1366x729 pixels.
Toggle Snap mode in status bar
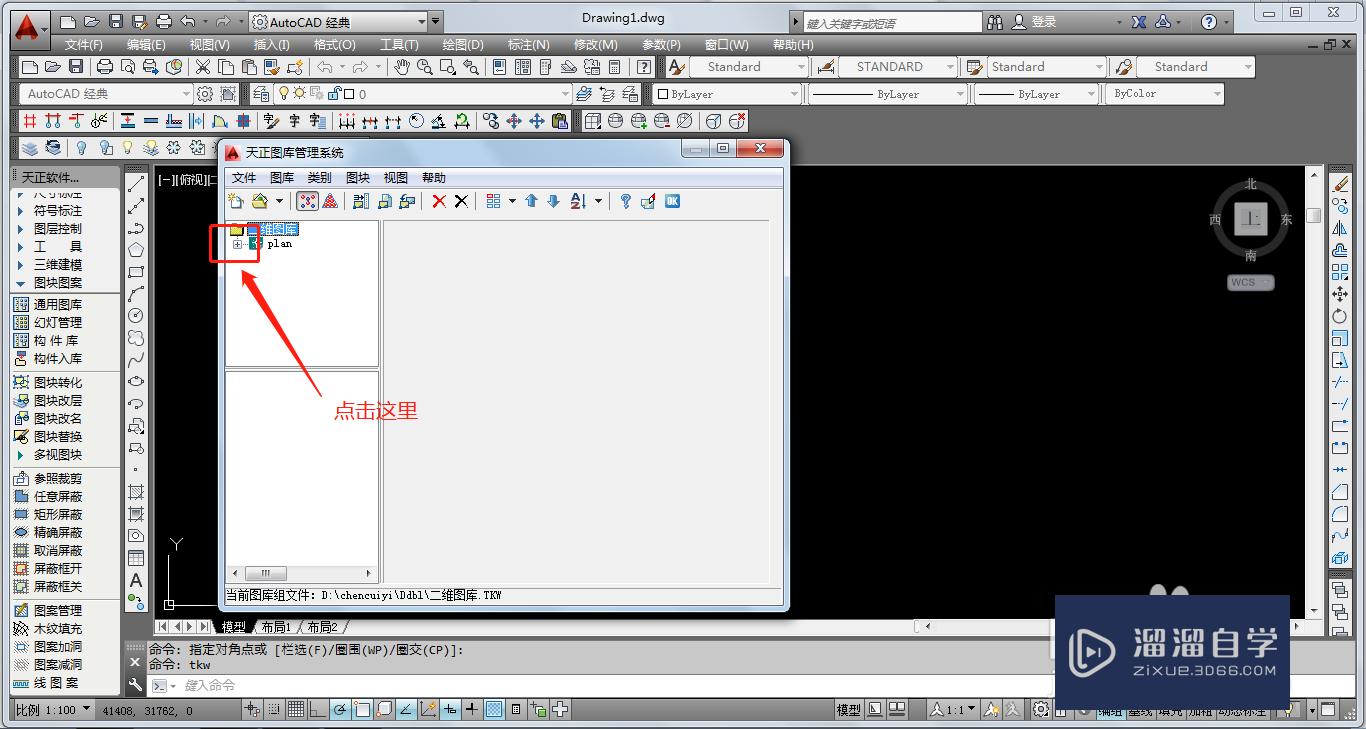pyautogui.click(x=274, y=710)
